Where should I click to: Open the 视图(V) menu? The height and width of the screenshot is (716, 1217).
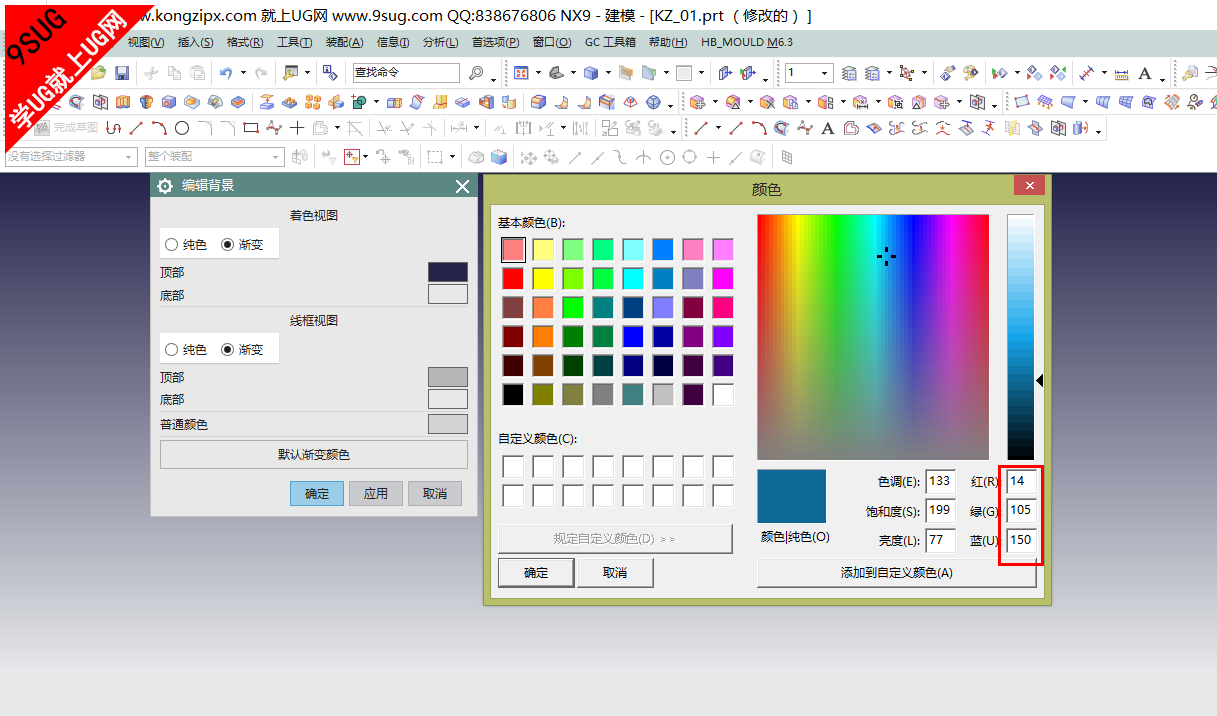[x=146, y=42]
